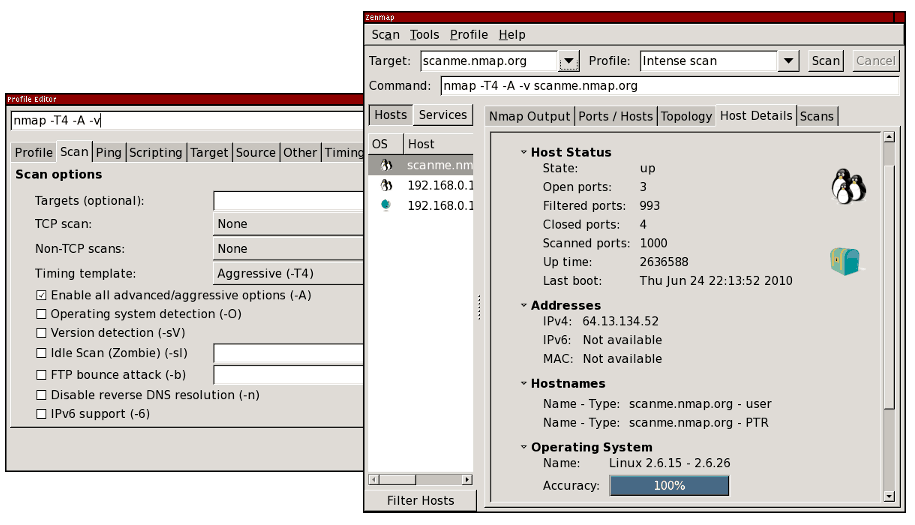The height and width of the screenshot is (525, 915).
Task: Collapse the Hostnames section
Action: 523,383
